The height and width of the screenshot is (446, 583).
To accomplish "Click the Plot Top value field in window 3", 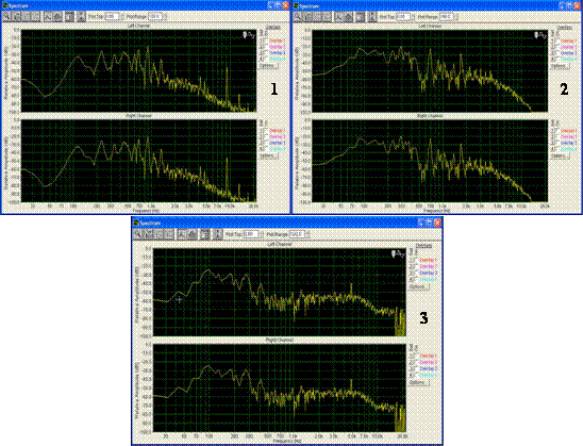I will [x=251, y=235].
